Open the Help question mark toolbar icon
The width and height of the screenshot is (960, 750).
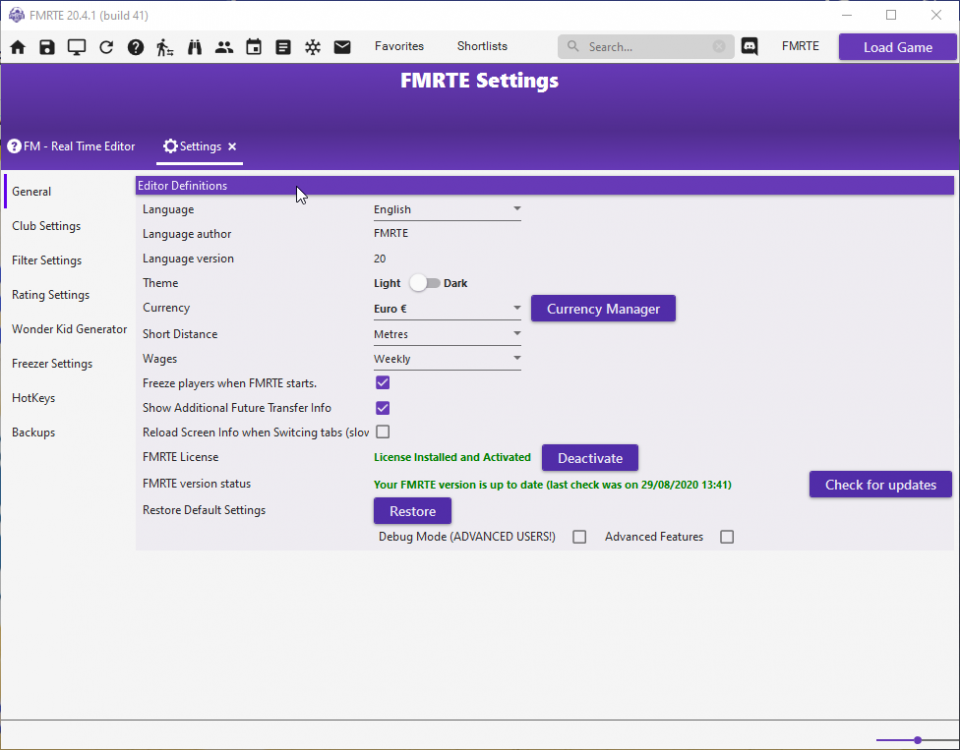pyautogui.click(x=135, y=47)
